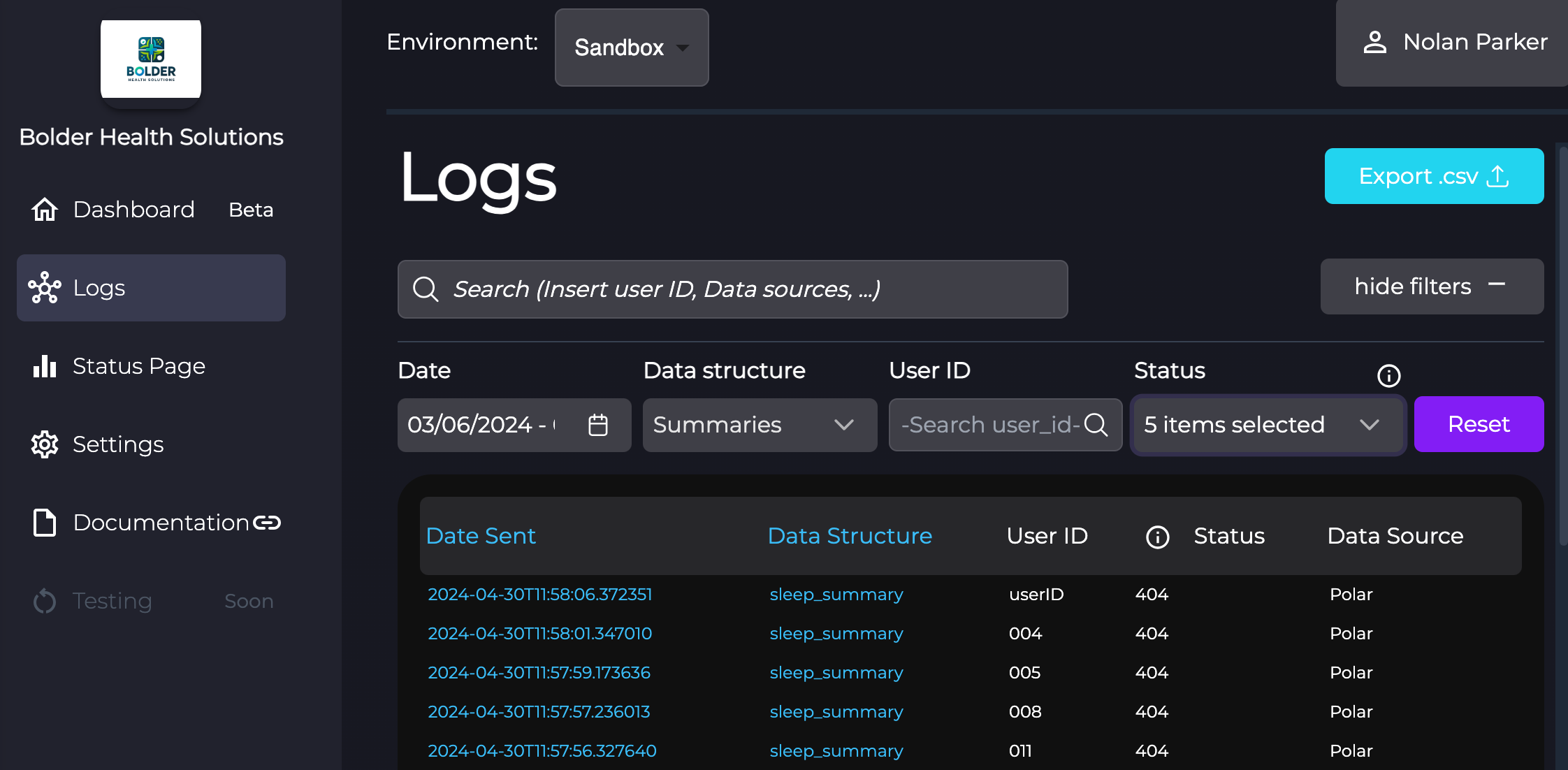Image resolution: width=1568 pixels, height=770 pixels.
Task: Click sleep_summary in the 005 row
Action: (x=836, y=673)
